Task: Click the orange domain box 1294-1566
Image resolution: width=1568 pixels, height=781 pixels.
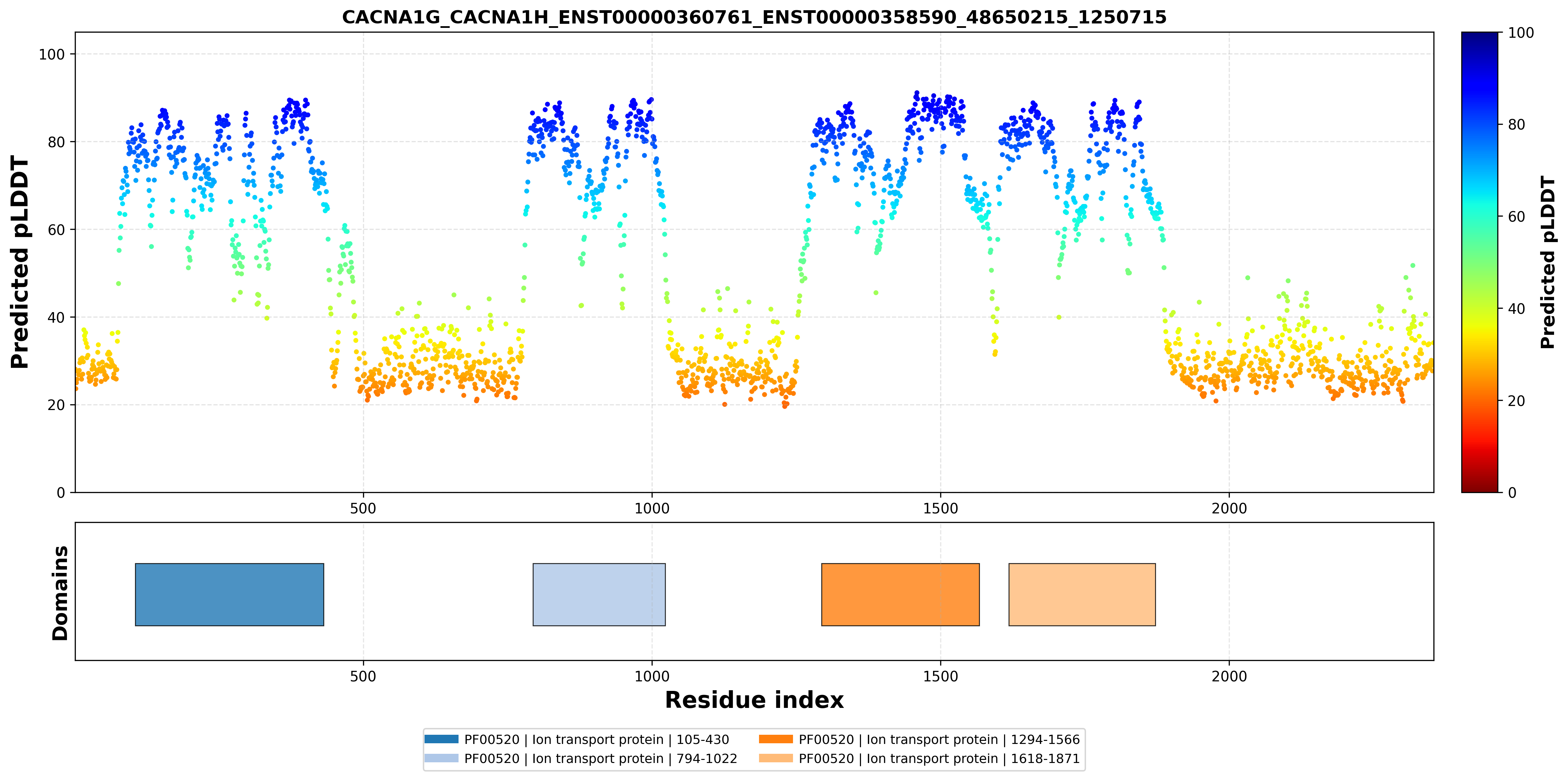Action: point(900,594)
